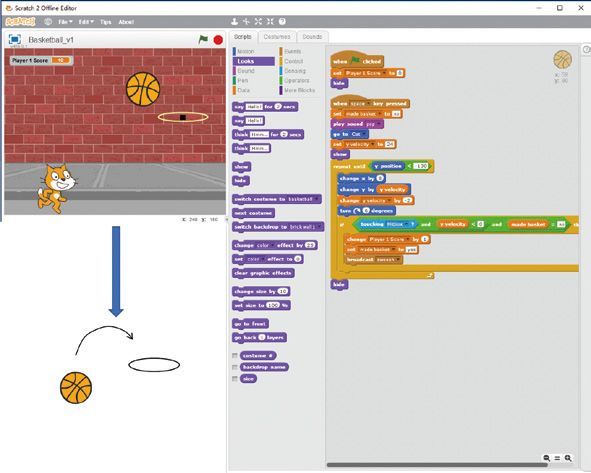This screenshot has height=473, width=591.
Task: Open the language globe menu
Action: (48, 22)
